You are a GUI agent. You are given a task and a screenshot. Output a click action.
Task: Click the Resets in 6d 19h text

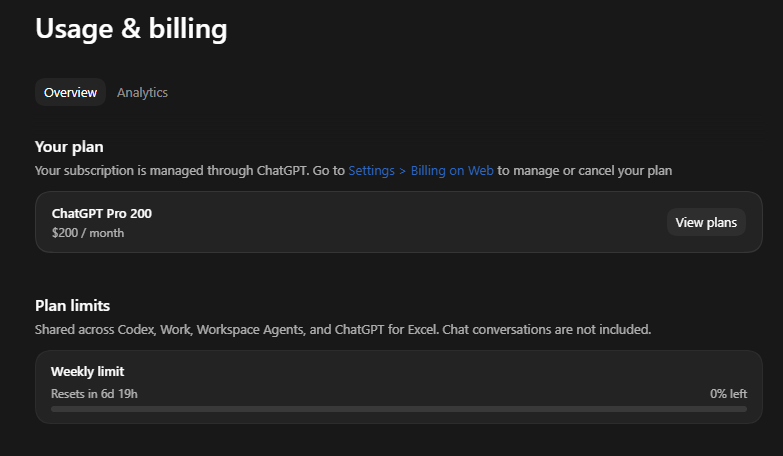click(x=94, y=394)
